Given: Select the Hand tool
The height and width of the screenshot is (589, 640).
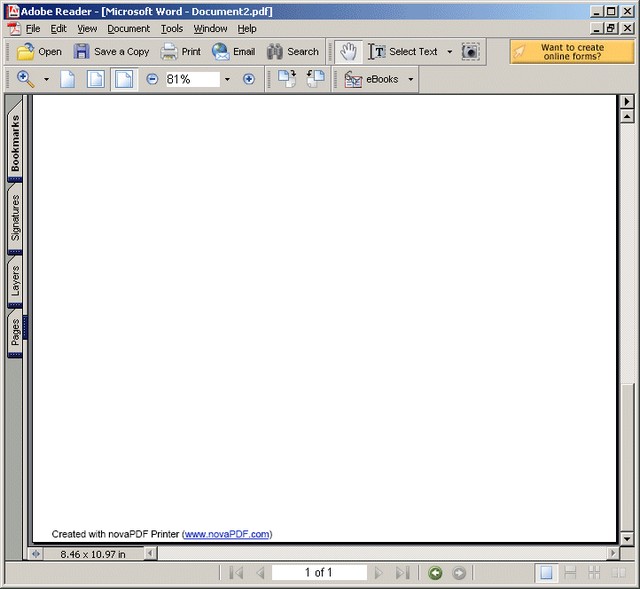Looking at the screenshot, I should pos(348,52).
